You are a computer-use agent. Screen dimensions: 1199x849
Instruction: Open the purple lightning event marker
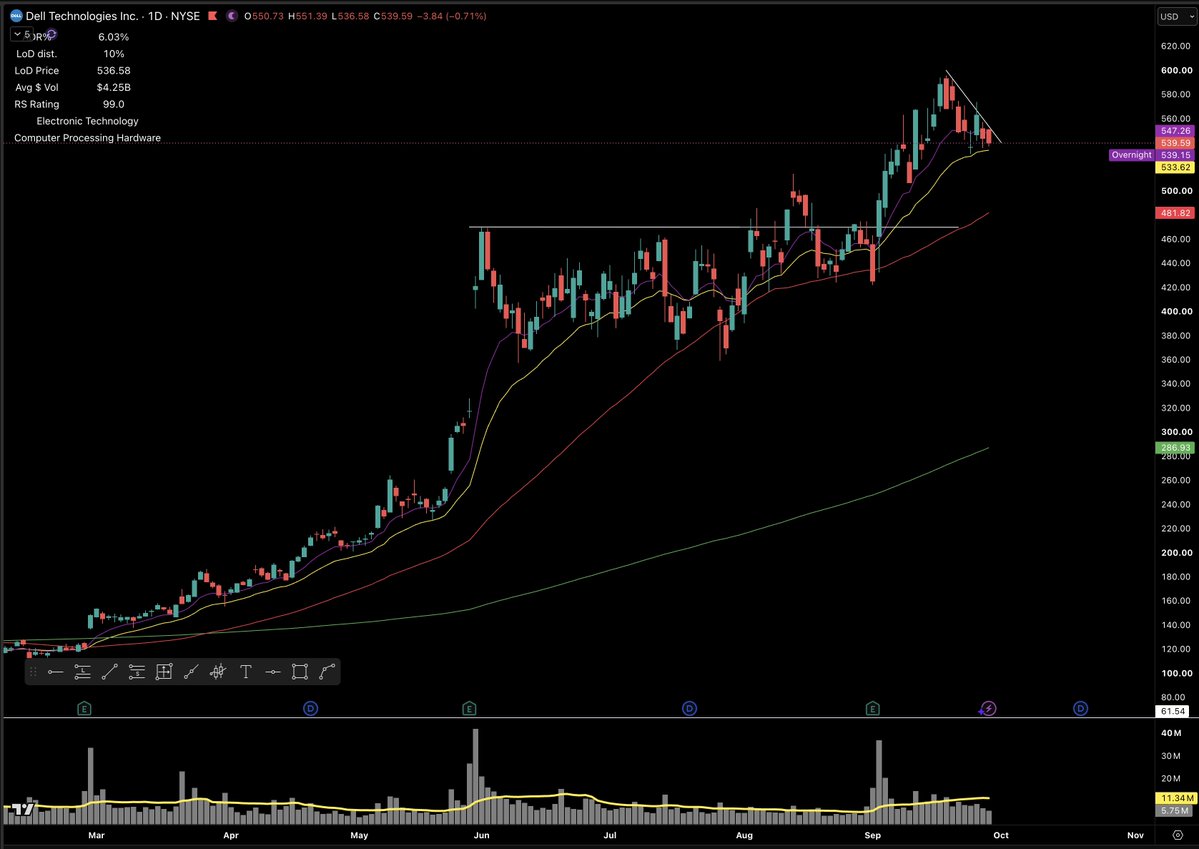point(988,709)
